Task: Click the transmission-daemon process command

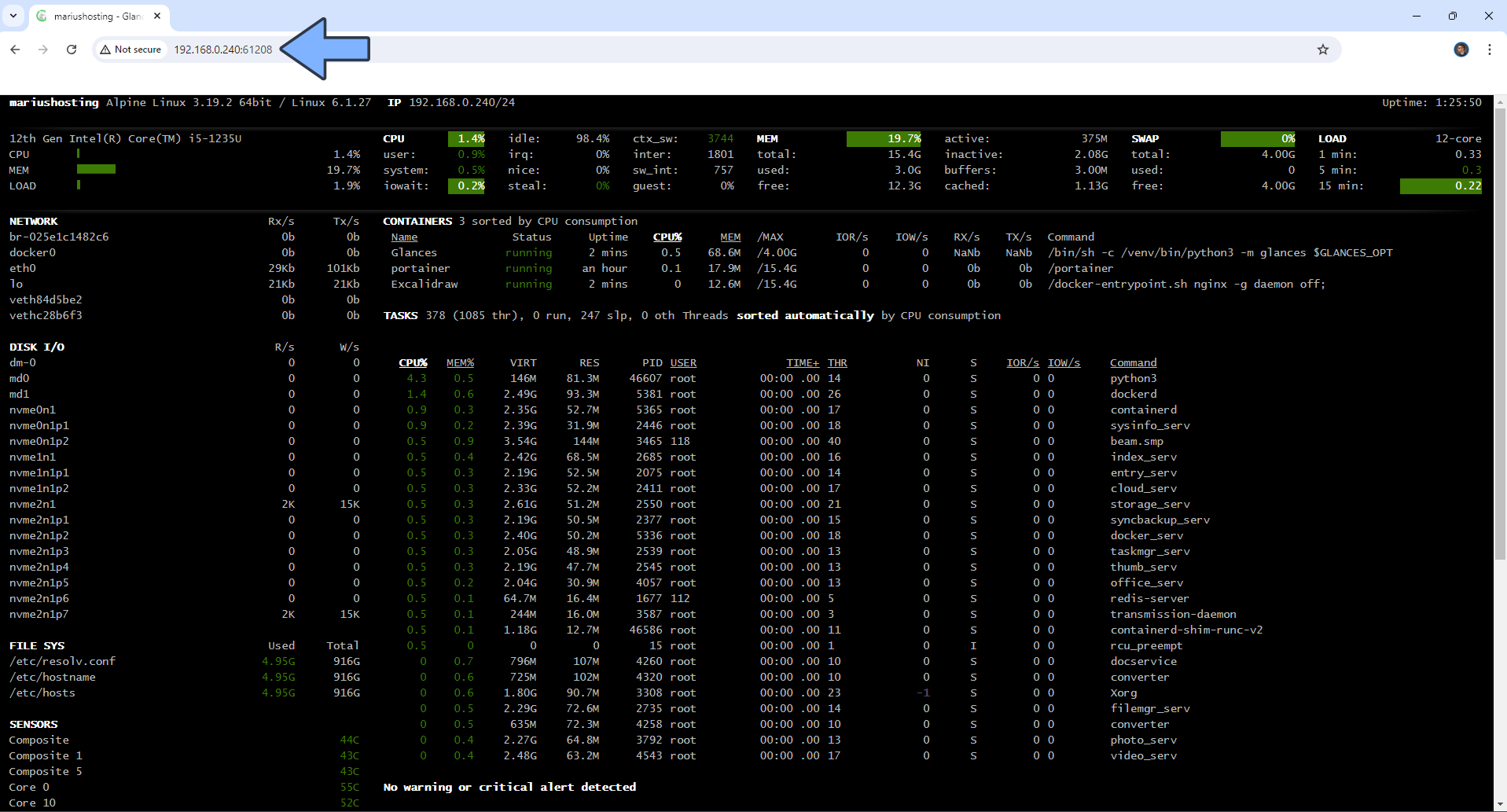Action: [1173, 615]
